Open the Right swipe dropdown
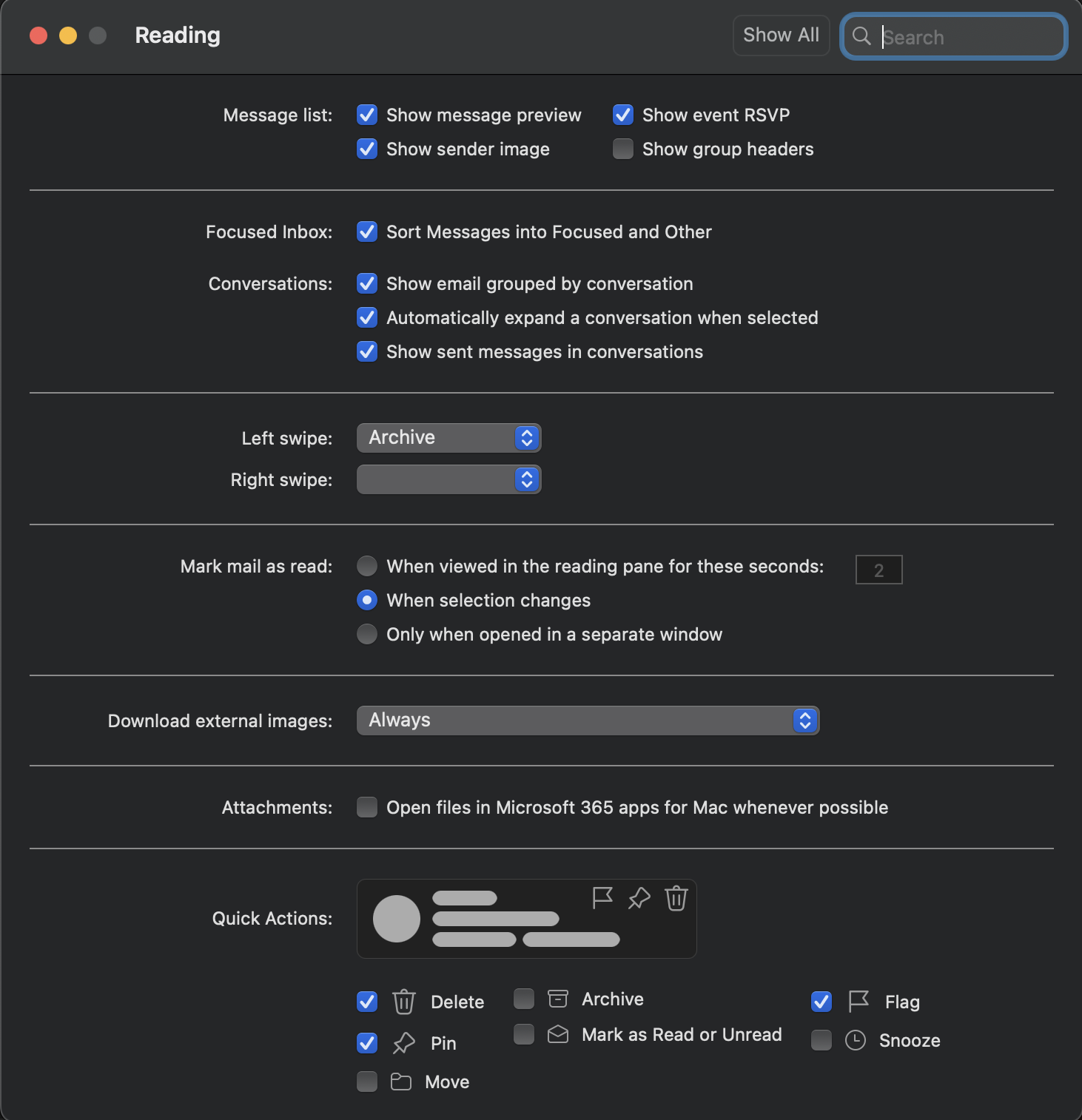 pos(448,479)
